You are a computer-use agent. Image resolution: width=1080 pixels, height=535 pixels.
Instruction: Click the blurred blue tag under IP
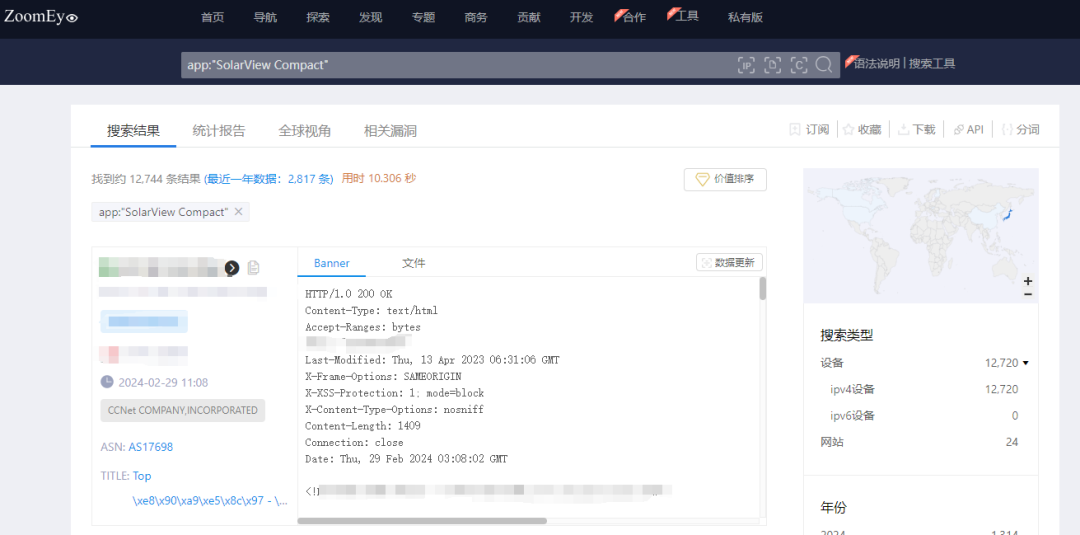point(144,322)
